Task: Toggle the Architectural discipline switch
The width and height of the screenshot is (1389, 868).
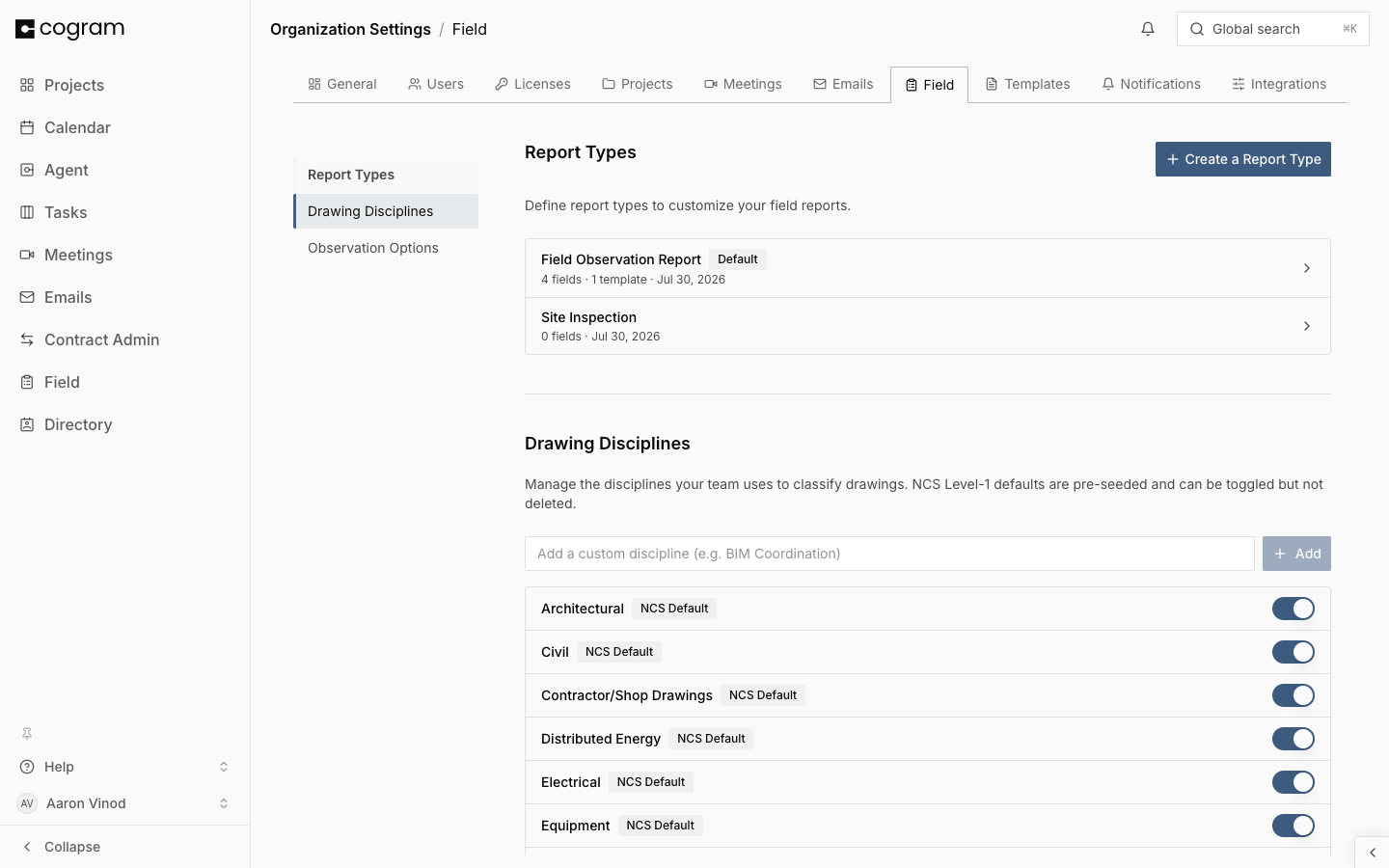Action: pyautogui.click(x=1294, y=609)
